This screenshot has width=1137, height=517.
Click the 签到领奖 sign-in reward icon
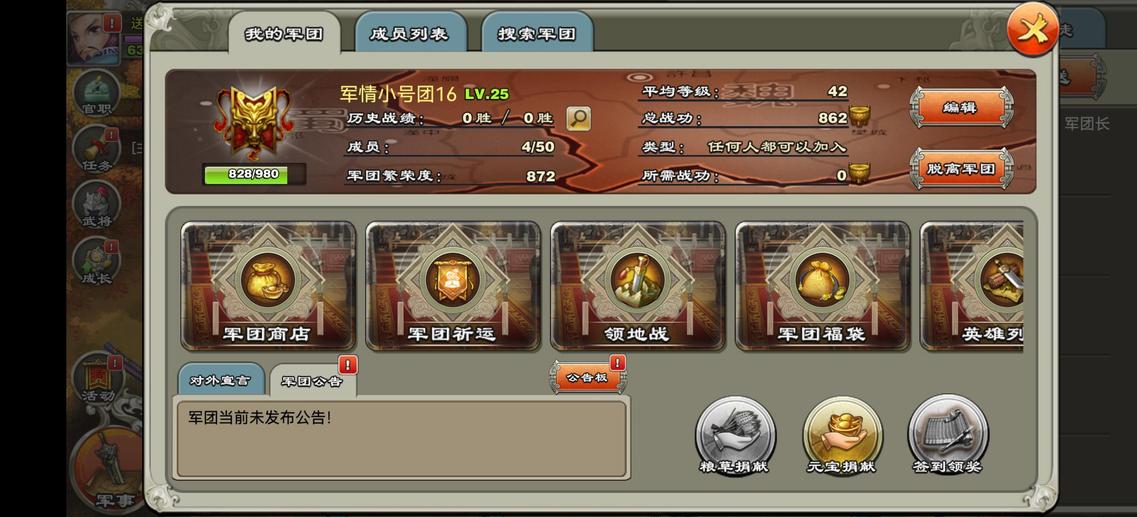(948, 435)
